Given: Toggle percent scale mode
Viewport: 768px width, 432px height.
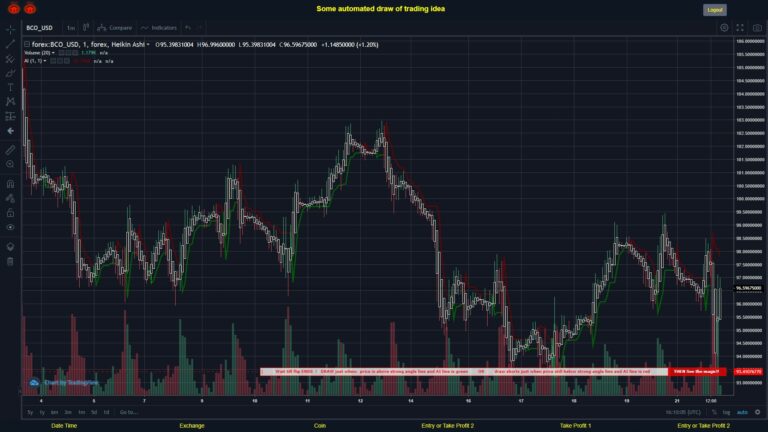Looking at the screenshot, I should point(714,412).
